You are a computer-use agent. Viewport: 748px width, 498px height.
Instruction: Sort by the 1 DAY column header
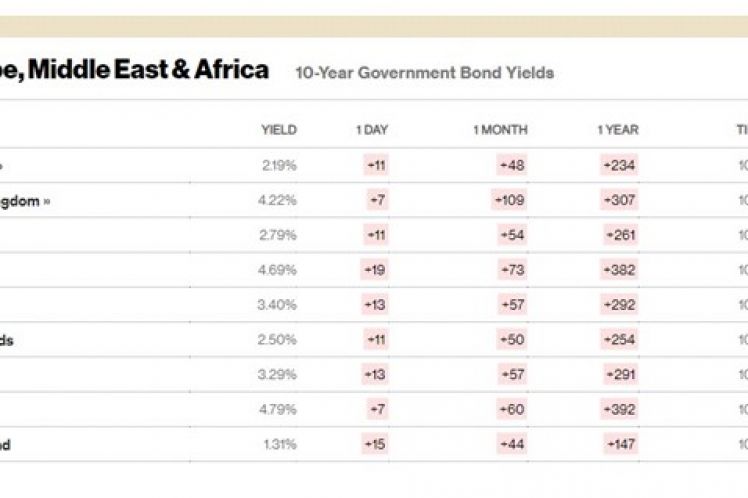371,130
